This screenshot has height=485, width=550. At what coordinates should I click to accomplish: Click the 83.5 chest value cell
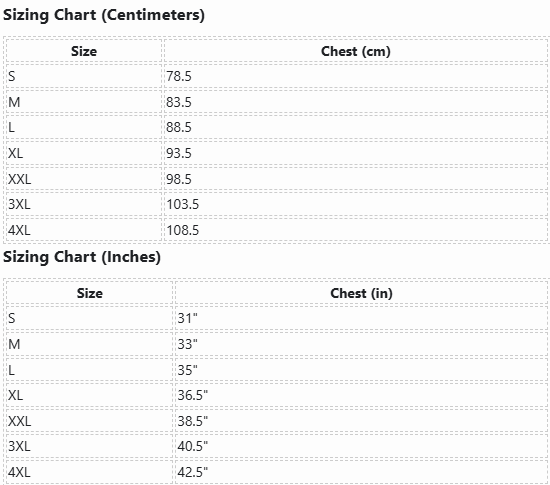pyautogui.click(x=356, y=102)
